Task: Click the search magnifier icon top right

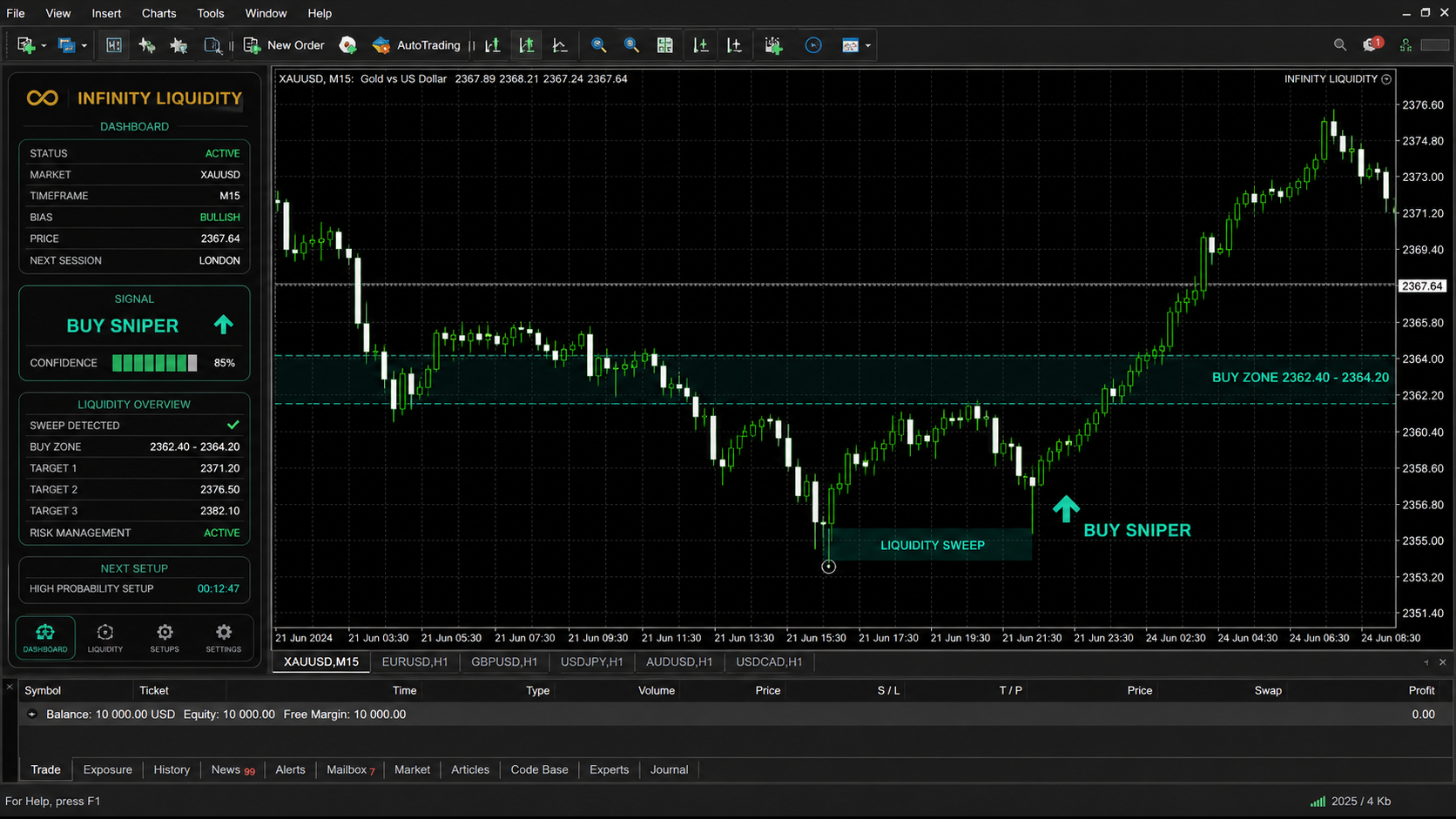Action: click(1340, 45)
